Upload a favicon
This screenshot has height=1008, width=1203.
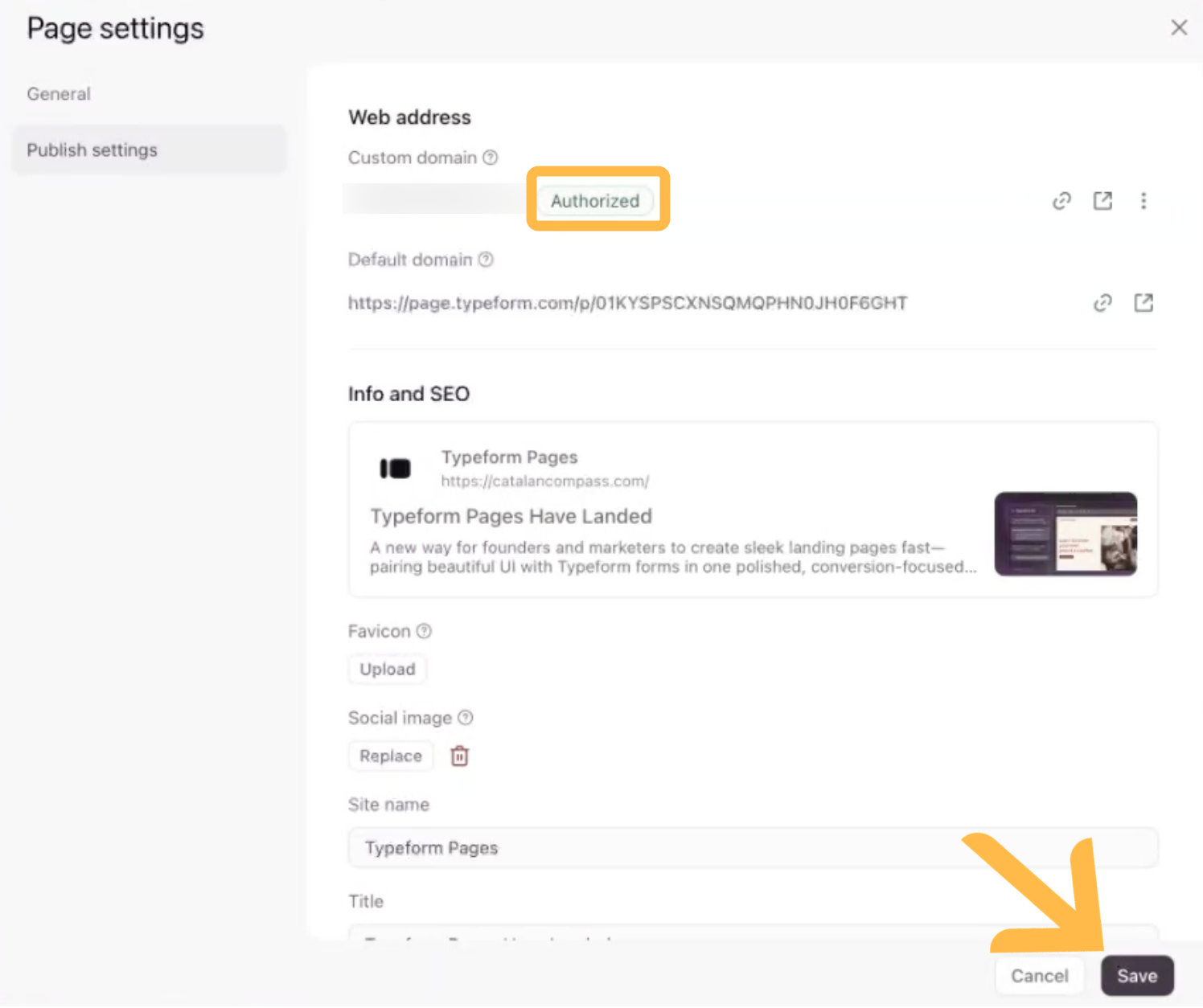(x=388, y=670)
